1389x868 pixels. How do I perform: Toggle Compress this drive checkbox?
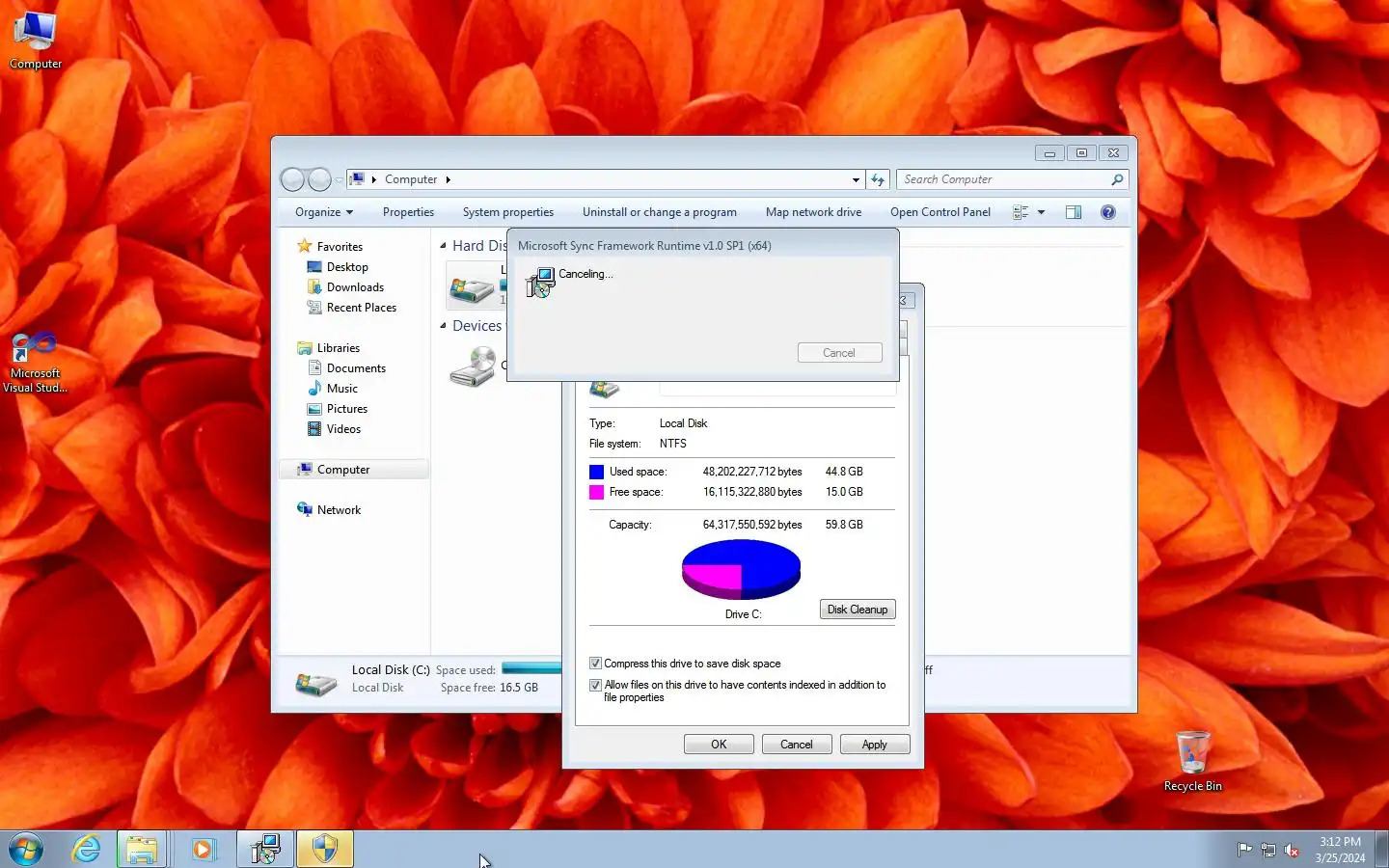(595, 664)
